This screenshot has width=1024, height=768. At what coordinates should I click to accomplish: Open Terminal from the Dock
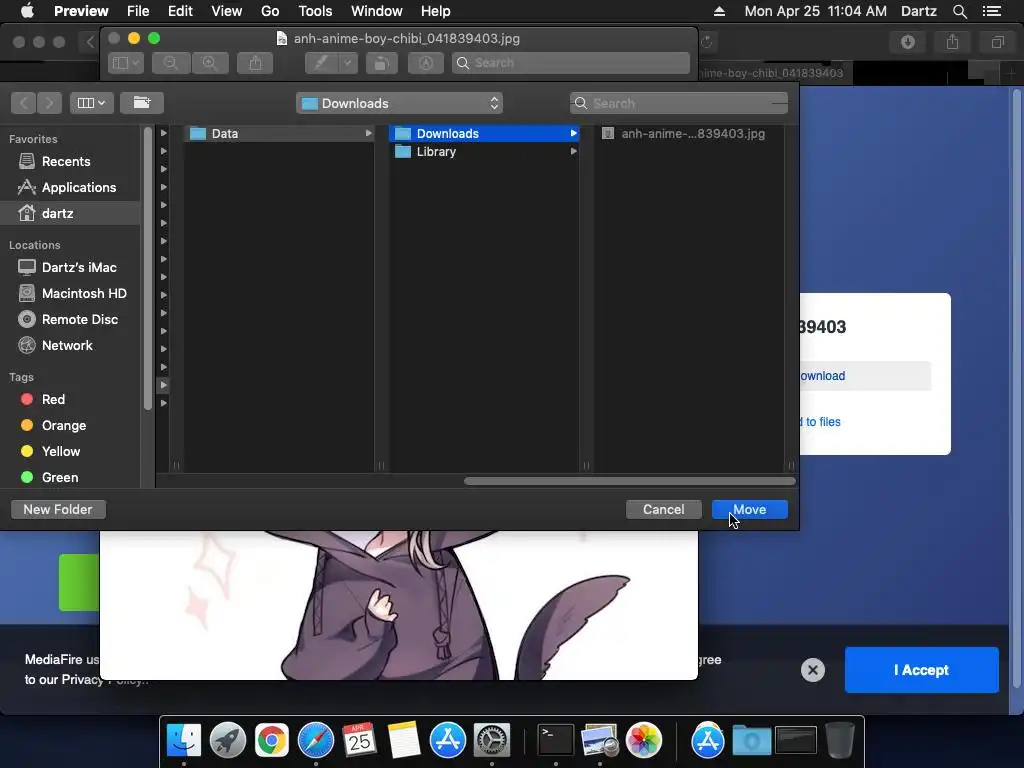pos(555,740)
